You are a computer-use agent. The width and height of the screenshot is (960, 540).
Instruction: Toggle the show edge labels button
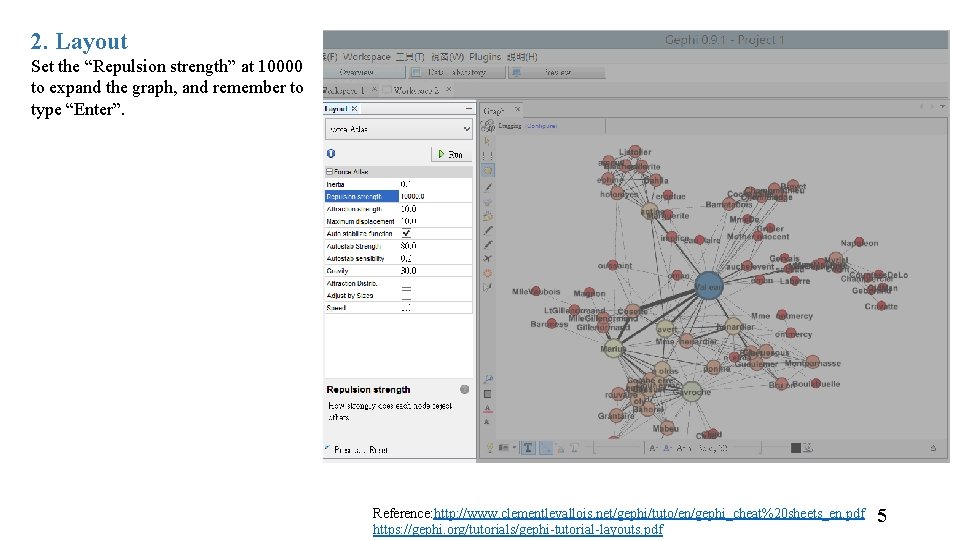pyautogui.click(x=574, y=448)
